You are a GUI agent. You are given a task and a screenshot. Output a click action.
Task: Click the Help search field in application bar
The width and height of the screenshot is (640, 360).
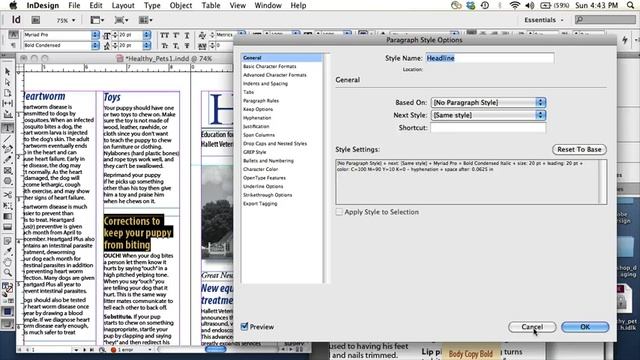click(605, 20)
